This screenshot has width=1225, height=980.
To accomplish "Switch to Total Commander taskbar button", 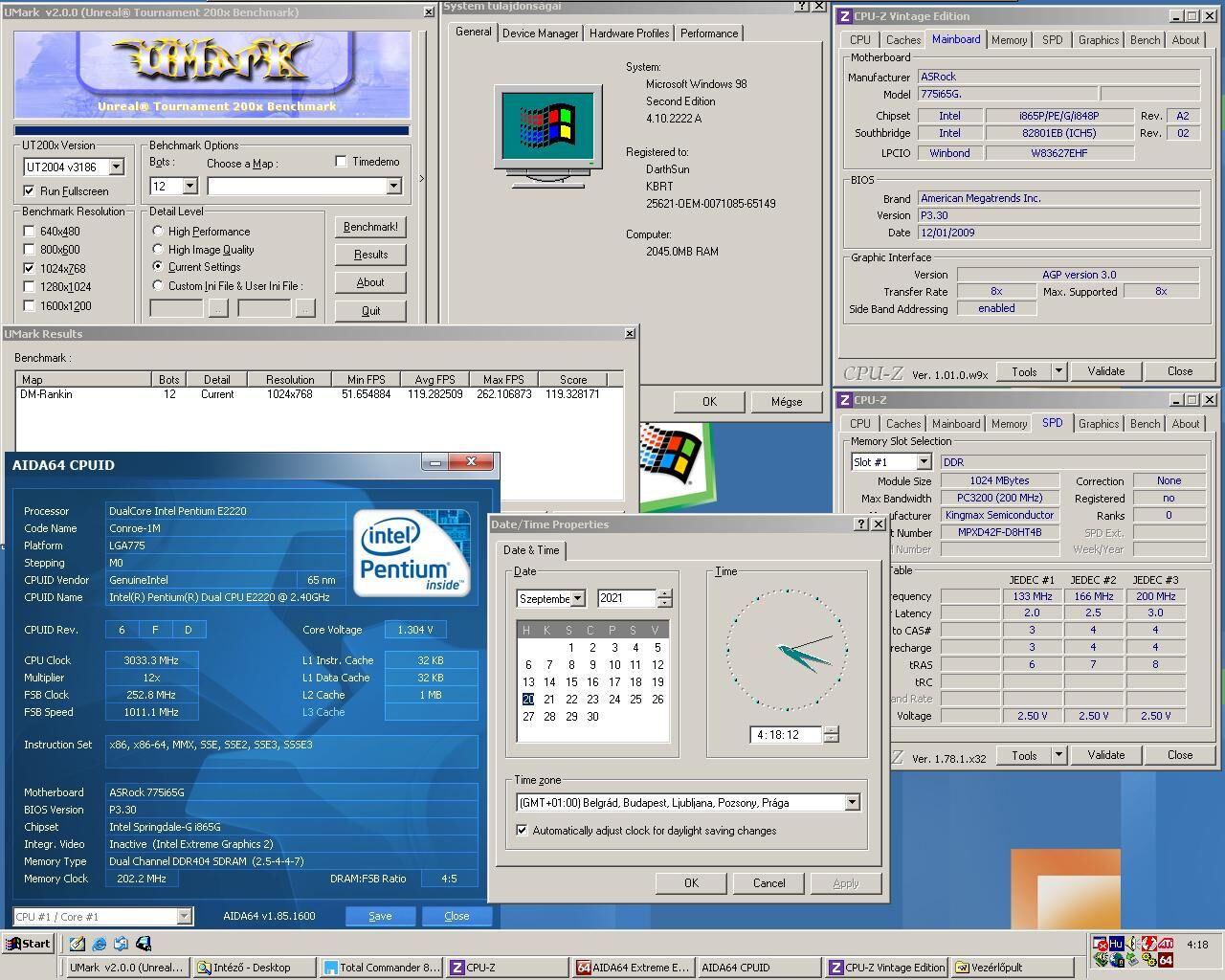I will [381, 968].
